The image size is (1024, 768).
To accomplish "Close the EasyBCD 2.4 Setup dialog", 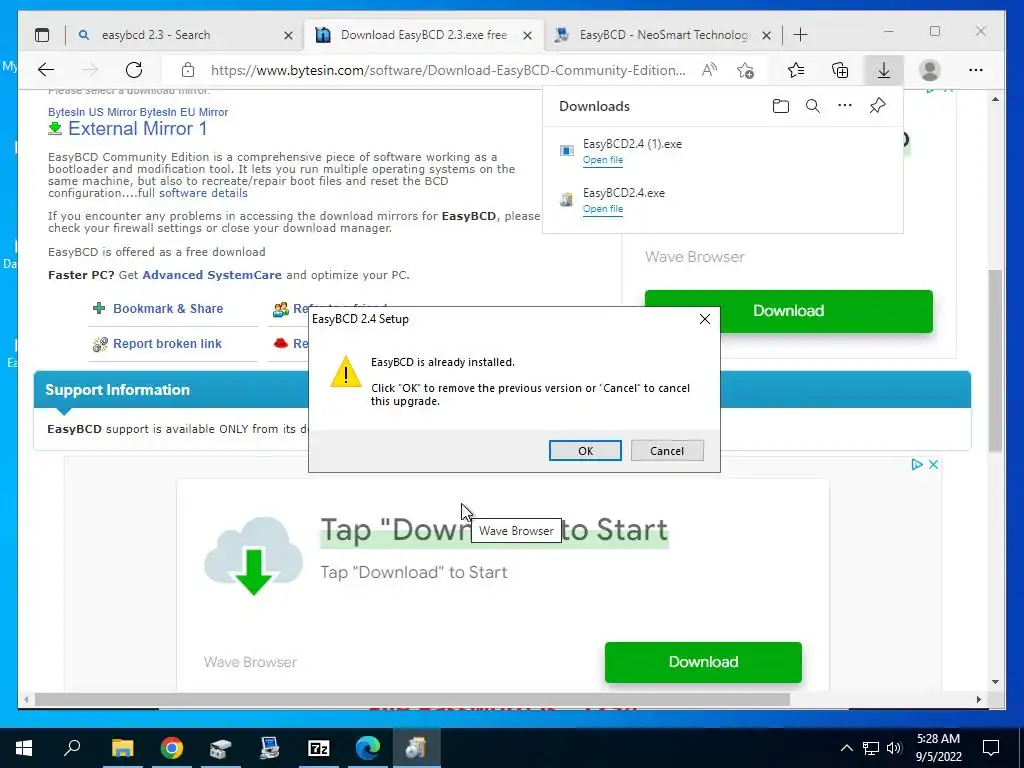I will (x=705, y=319).
